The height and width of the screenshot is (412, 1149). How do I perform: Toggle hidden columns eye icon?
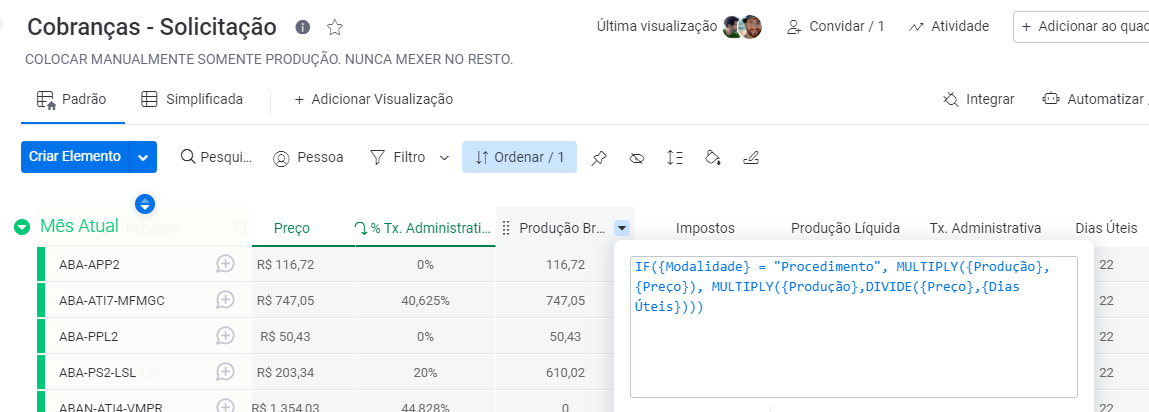[636, 157]
